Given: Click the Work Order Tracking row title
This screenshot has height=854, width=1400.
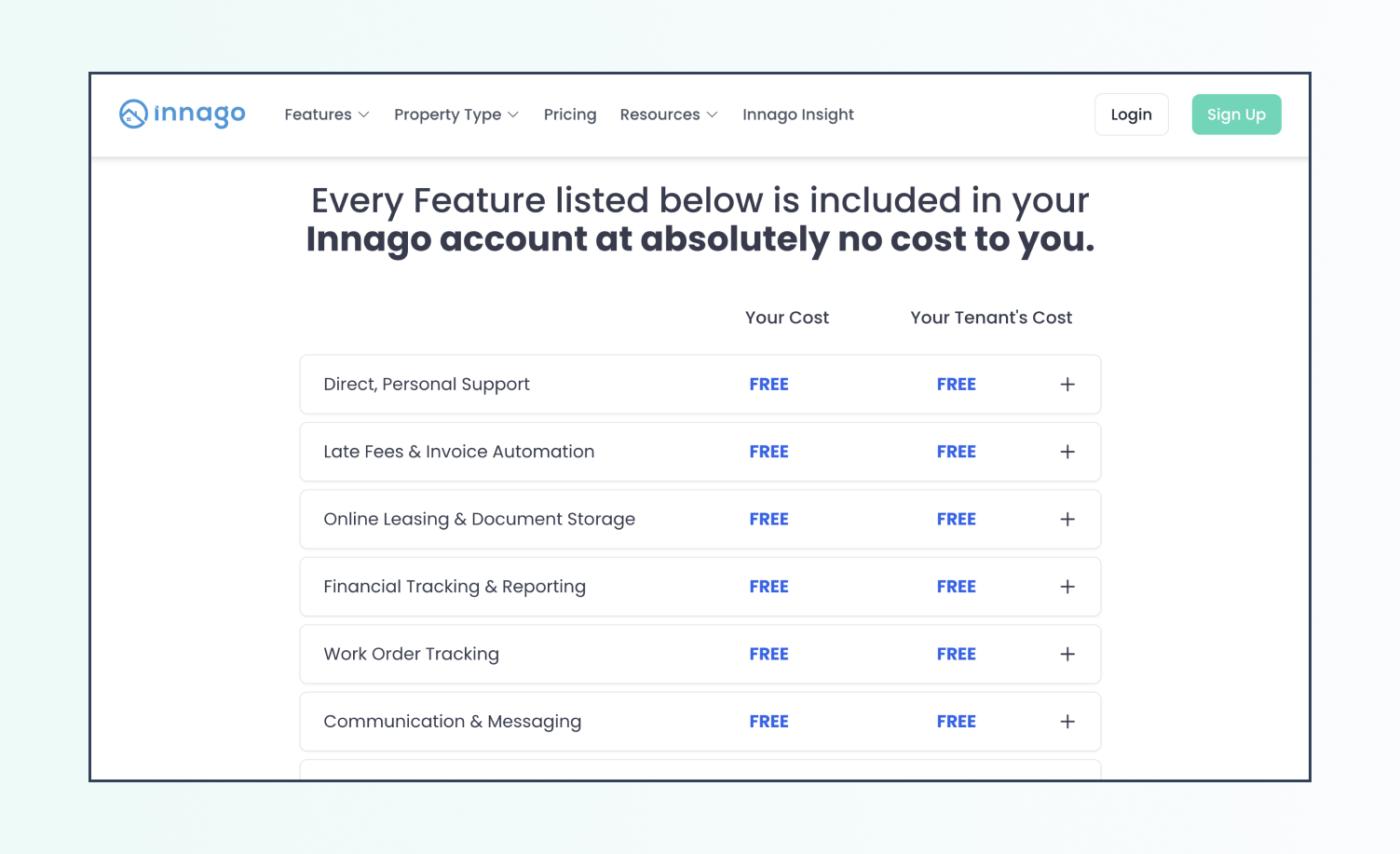Looking at the screenshot, I should [x=411, y=654].
